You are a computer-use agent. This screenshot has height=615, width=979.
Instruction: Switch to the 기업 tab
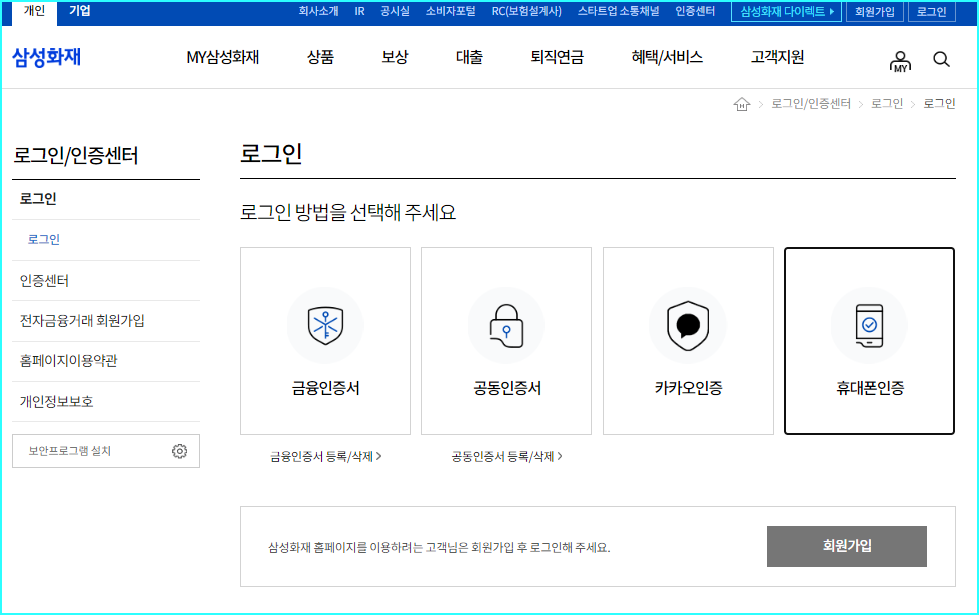[79, 11]
